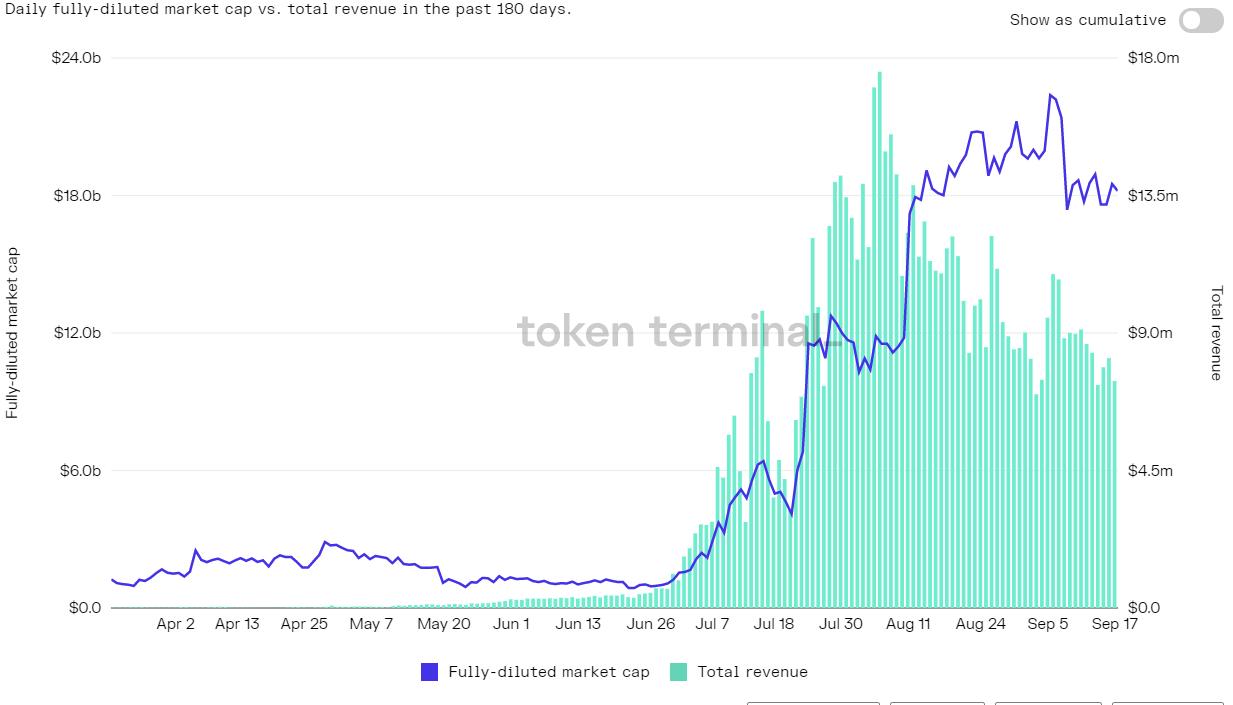The height and width of the screenshot is (705, 1233).
Task: Click the $24.0b left axis label
Action: coord(77,58)
